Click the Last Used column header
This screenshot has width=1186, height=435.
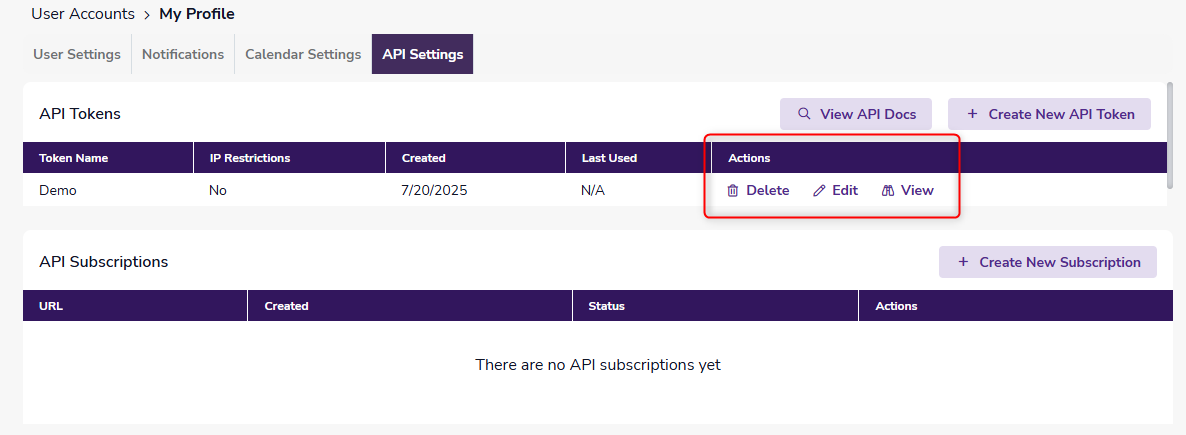[x=609, y=158]
